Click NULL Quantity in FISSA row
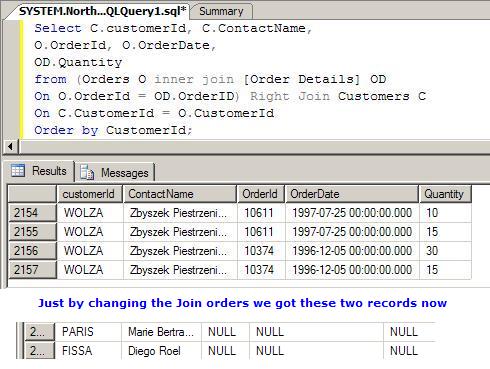490x369 pixels. (x=409, y=351)
